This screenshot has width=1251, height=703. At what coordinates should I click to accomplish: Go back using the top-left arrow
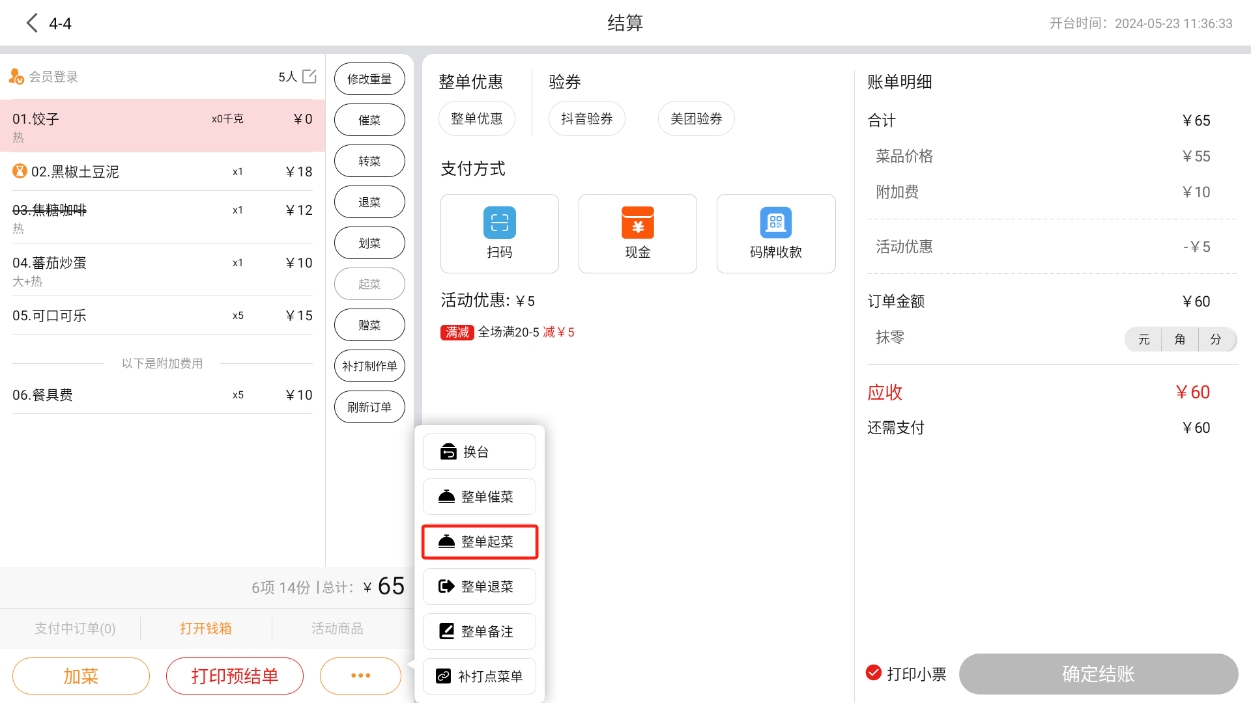(32, 23)
